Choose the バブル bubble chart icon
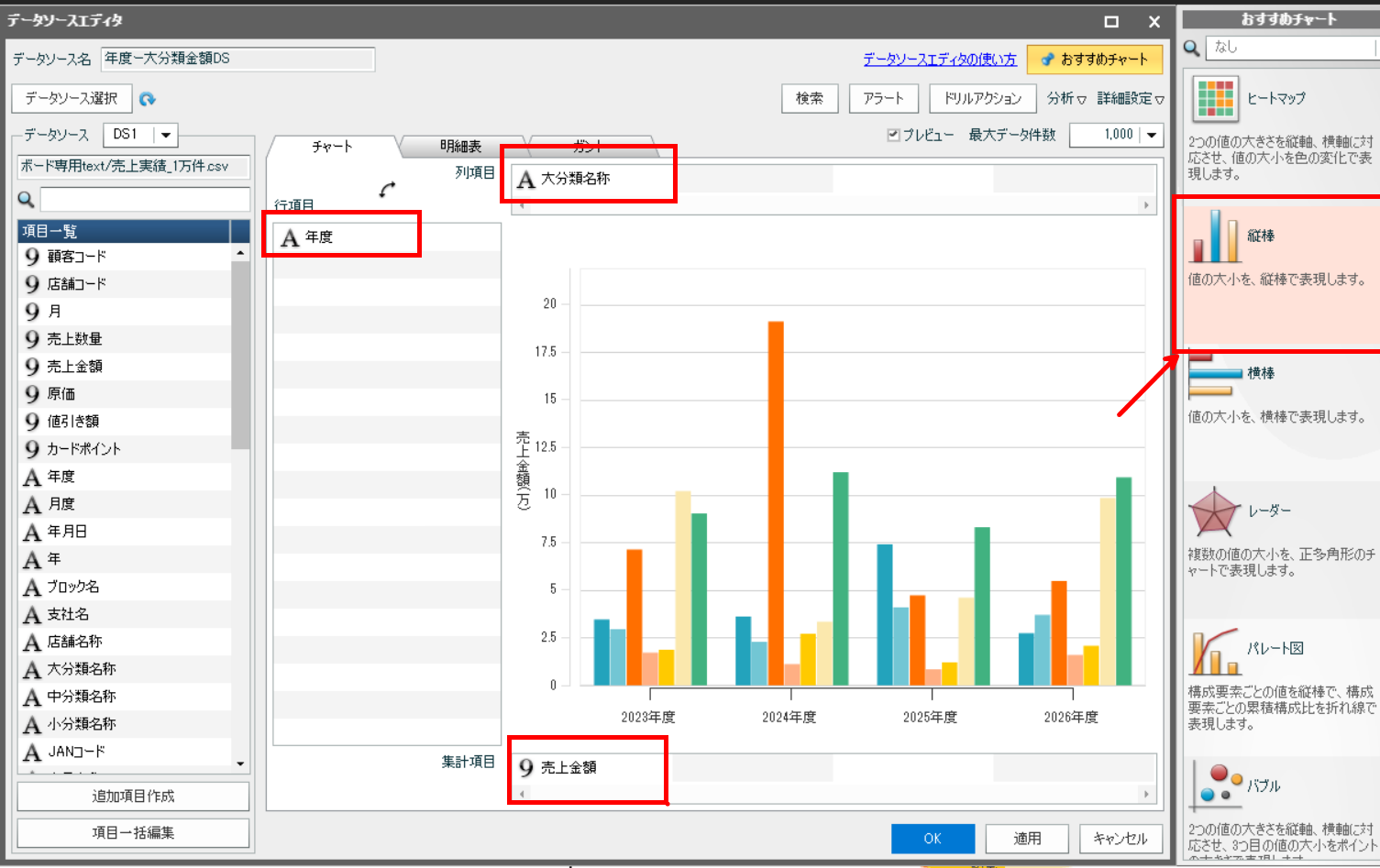The width and height of the screenshot is (1380, 868). [1217, 787]
